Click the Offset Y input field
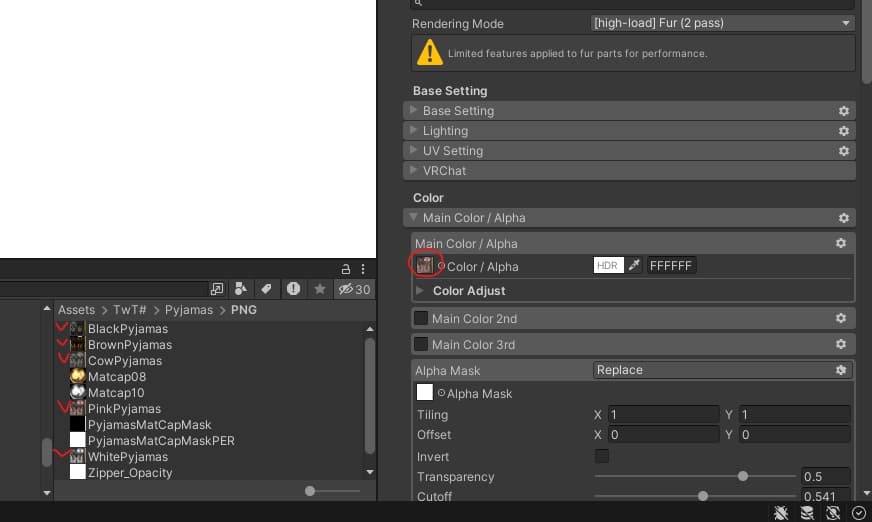The height and width of the screenshot is (522, 872). [x=794, y=435]
